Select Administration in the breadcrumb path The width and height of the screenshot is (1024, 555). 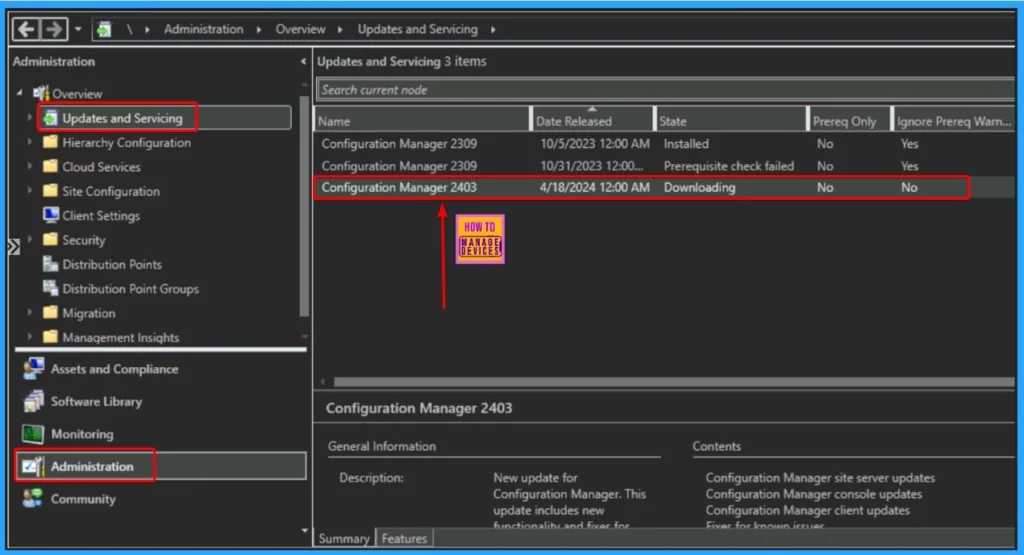pos(203,29)
